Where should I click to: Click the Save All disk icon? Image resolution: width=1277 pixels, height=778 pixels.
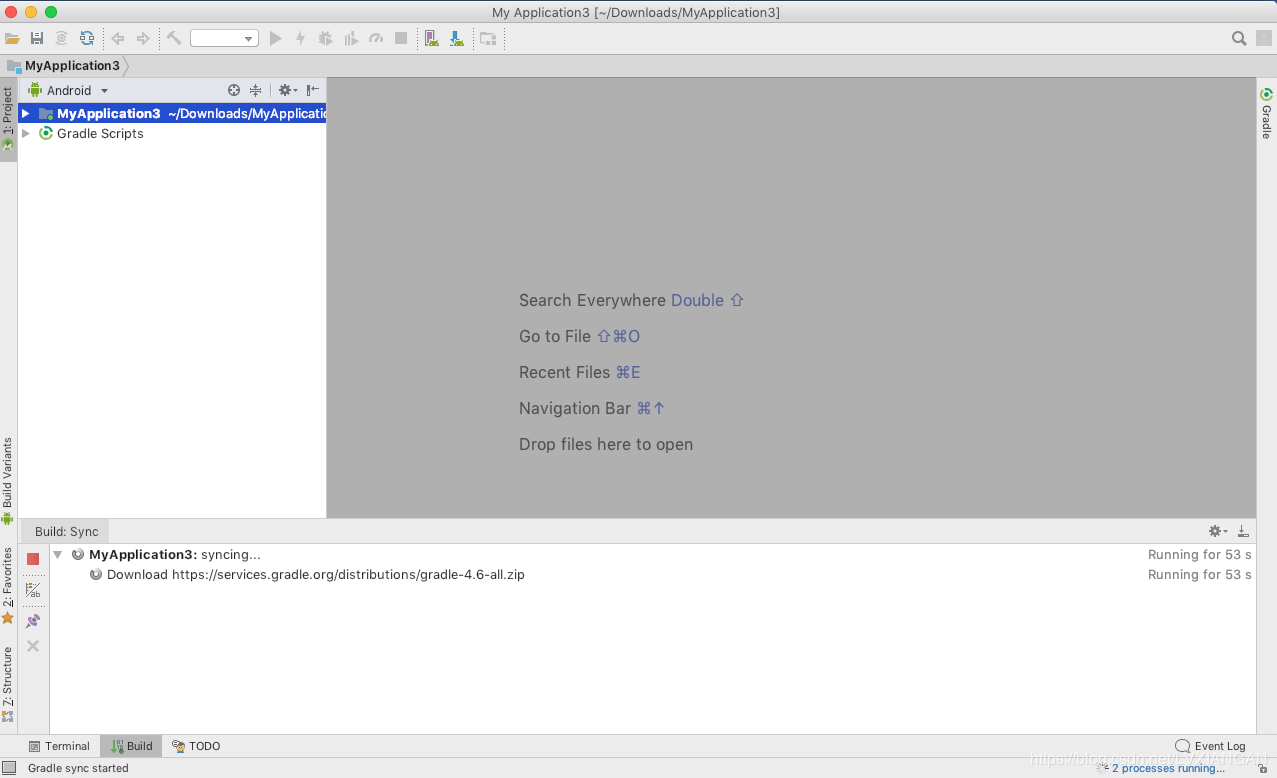point(37,38)
